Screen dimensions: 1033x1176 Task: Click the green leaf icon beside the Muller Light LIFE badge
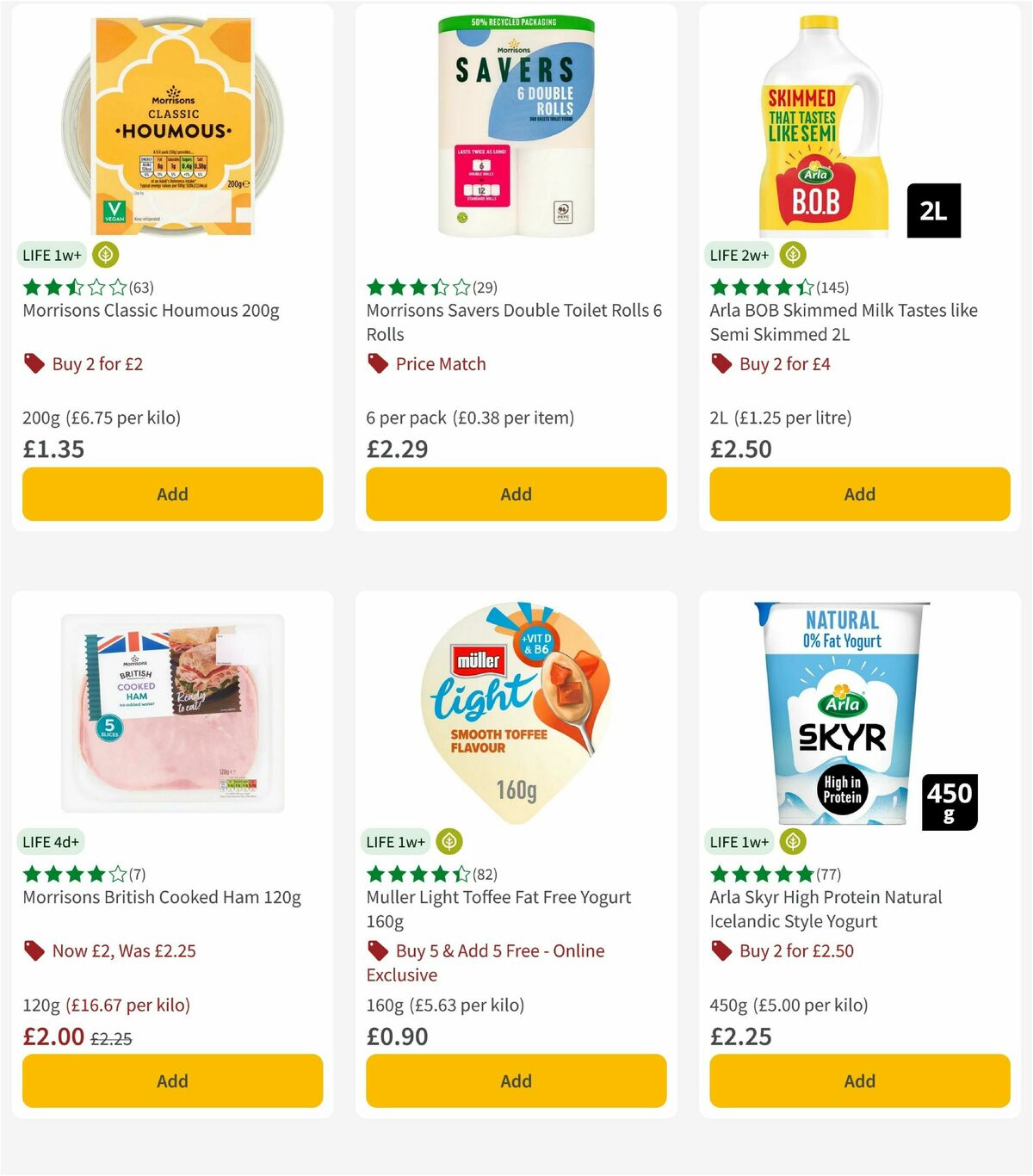(x=448, y=841)
